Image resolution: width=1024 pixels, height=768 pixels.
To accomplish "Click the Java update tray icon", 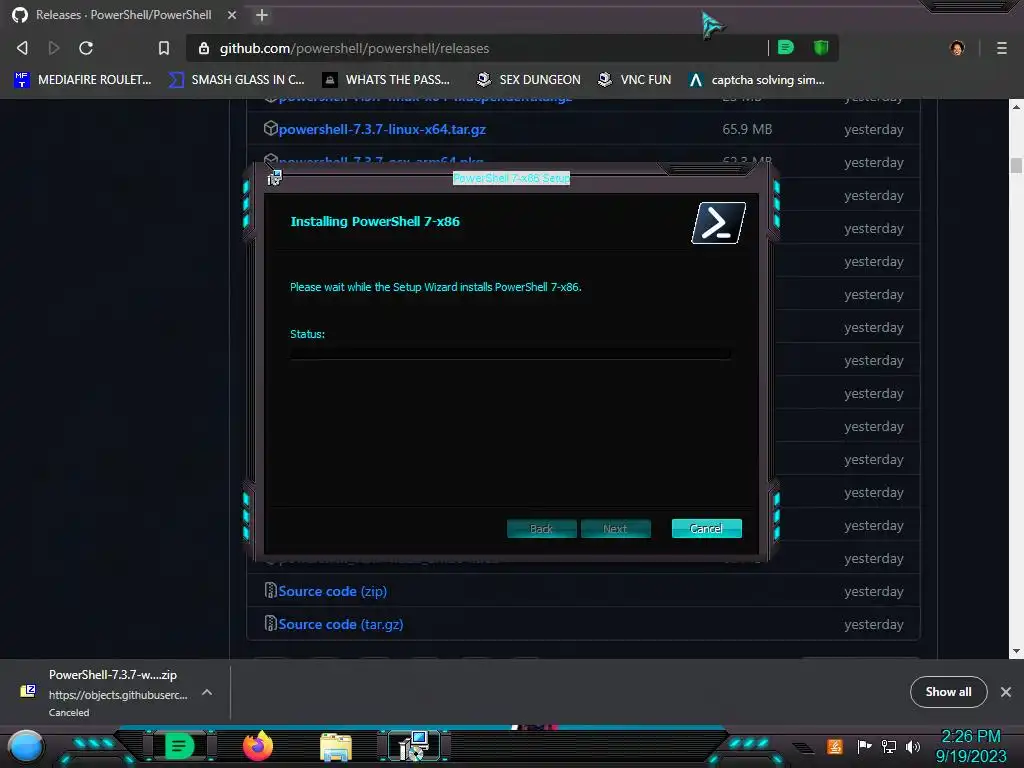I will [835, 746].
